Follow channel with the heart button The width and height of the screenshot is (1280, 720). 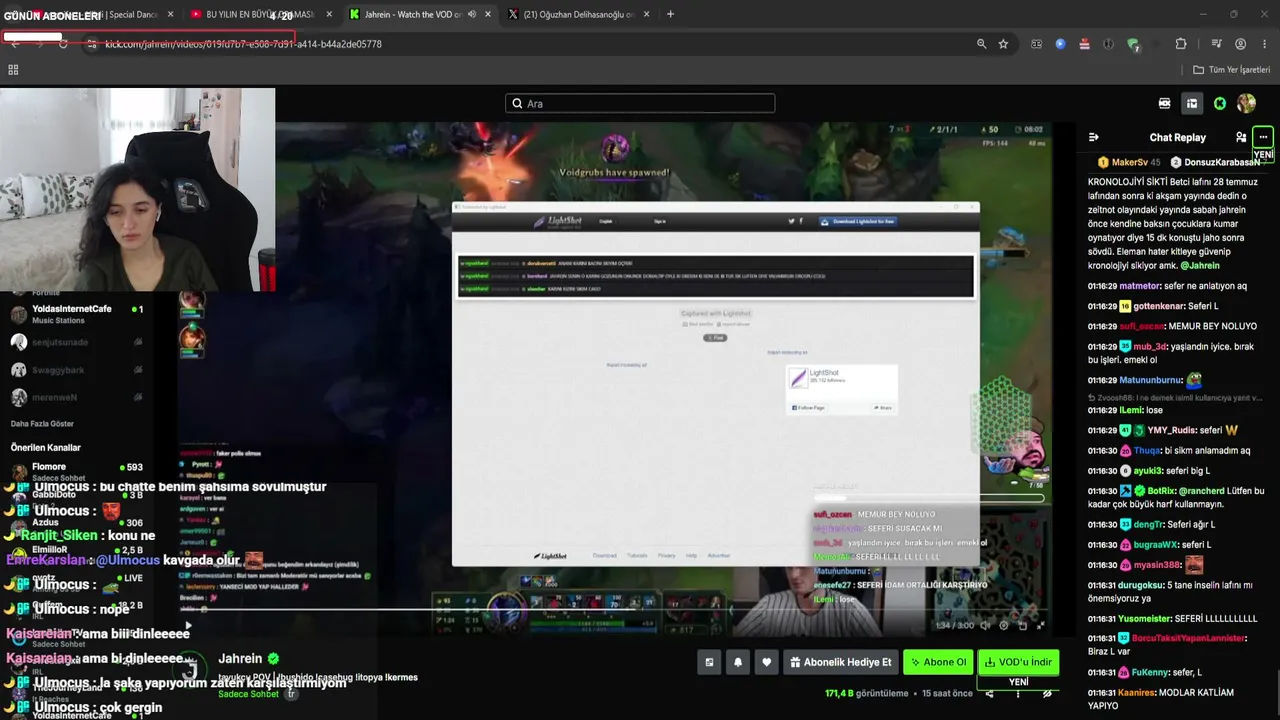coord(767,662)
